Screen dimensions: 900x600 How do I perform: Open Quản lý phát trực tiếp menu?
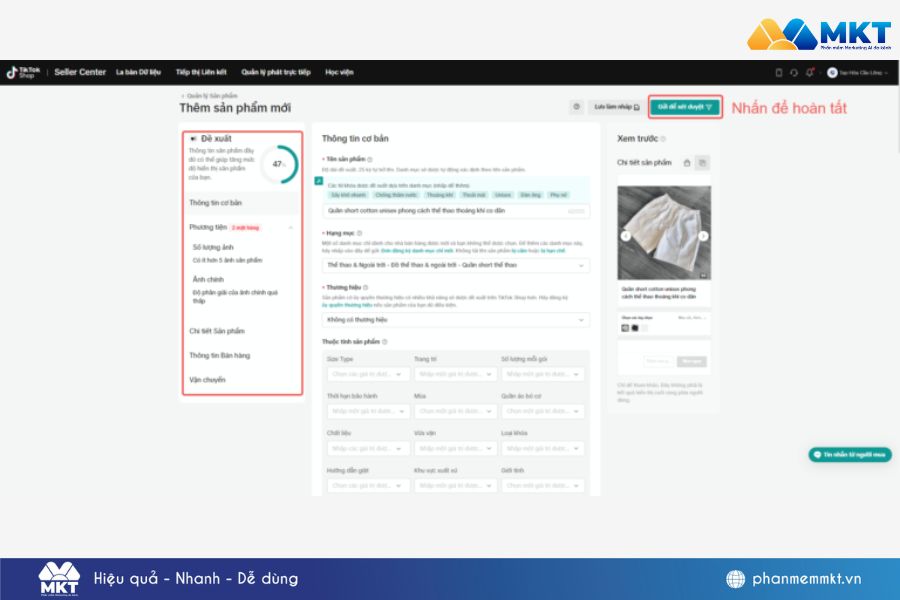tap(276, 72)
